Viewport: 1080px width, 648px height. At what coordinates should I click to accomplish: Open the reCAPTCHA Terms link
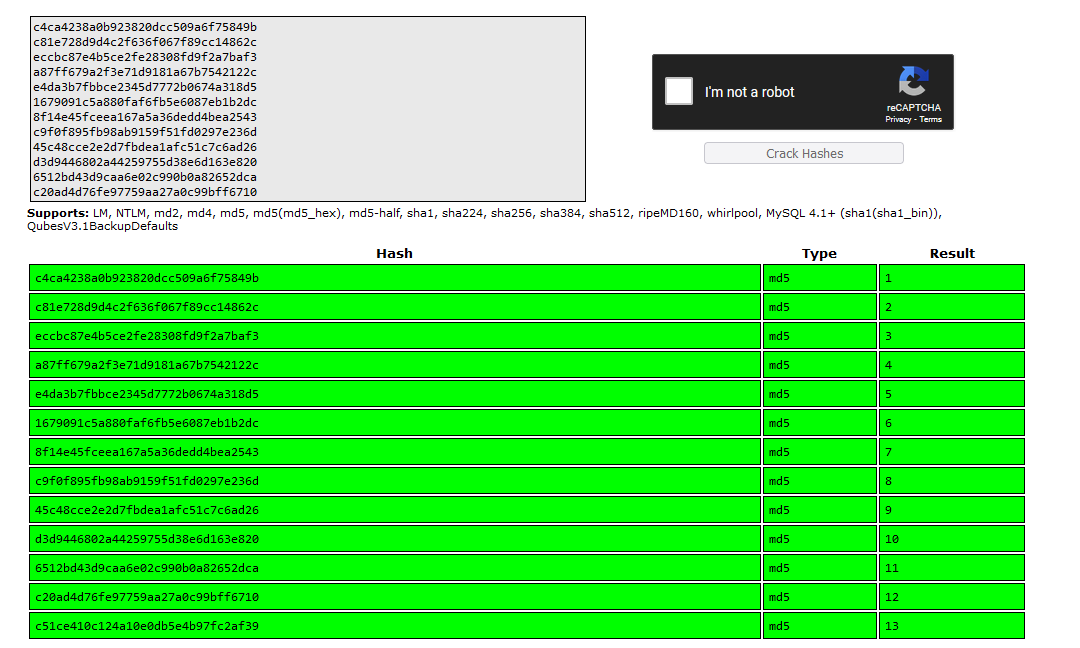[930, 119]
